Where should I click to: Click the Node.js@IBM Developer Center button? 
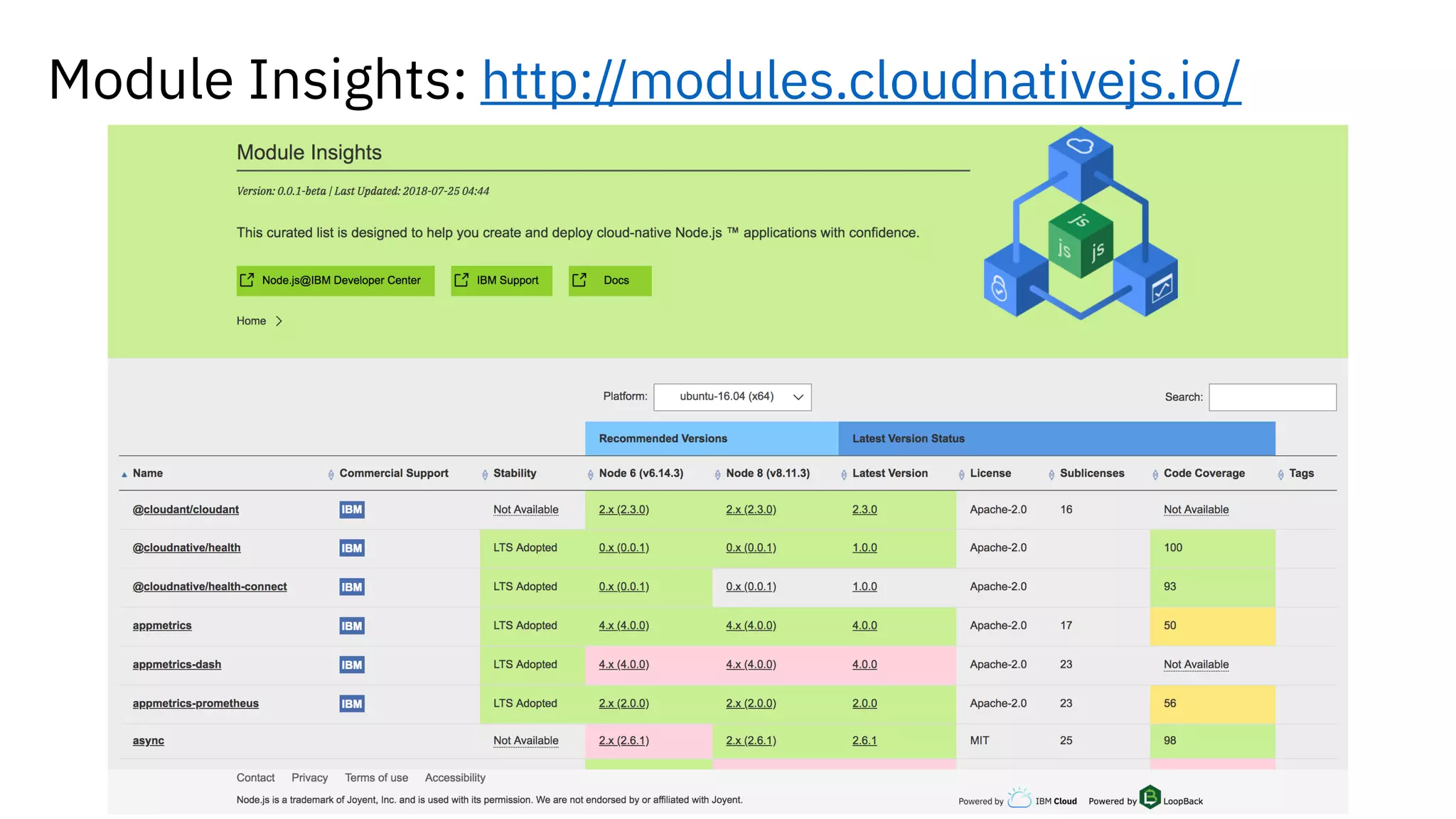point(336,281)
